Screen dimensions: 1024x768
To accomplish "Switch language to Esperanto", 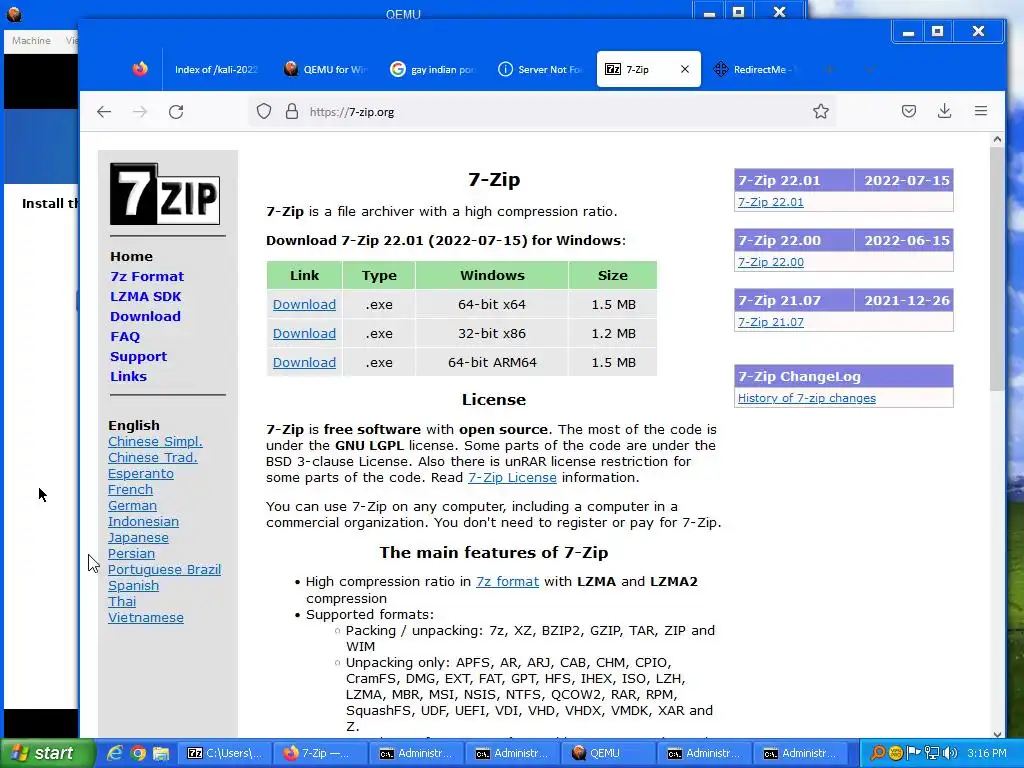I will click(x=141, y=473).
